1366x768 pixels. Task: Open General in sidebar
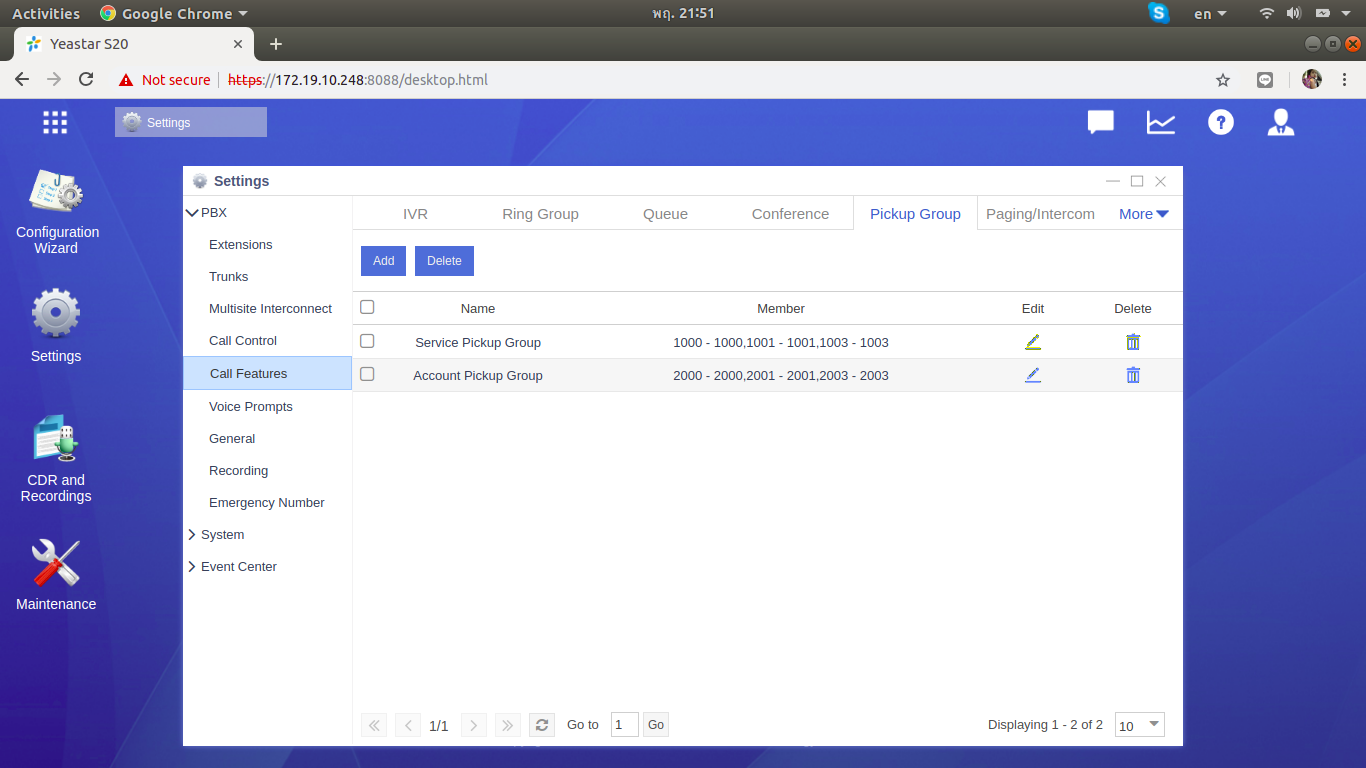click(232, 439)
